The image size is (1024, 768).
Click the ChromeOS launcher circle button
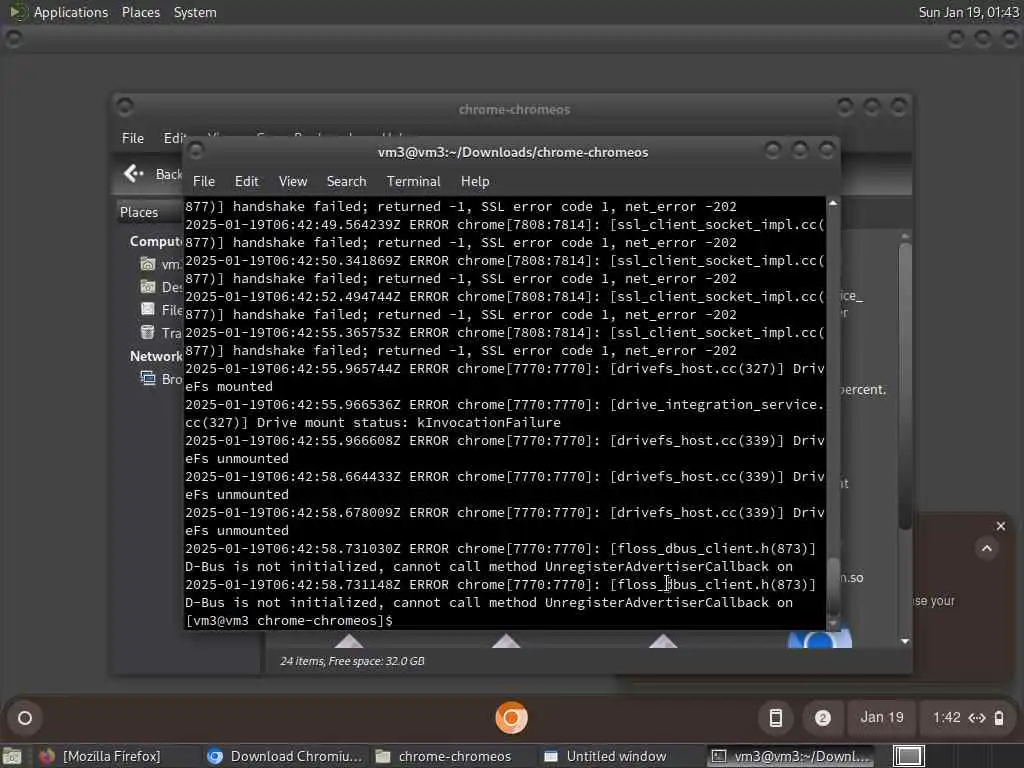click(x=25, y=718)
